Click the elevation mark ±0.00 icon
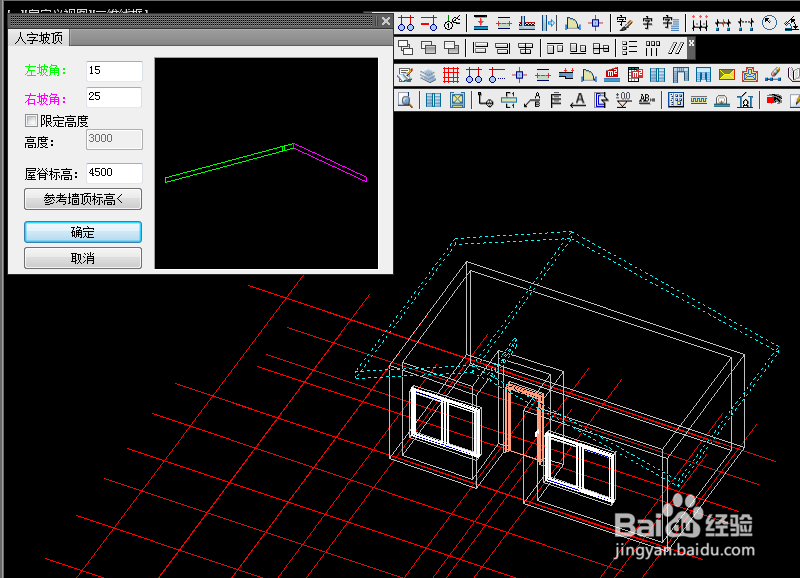This screenshot has height=578, width=800. click(x=623, y=100)
